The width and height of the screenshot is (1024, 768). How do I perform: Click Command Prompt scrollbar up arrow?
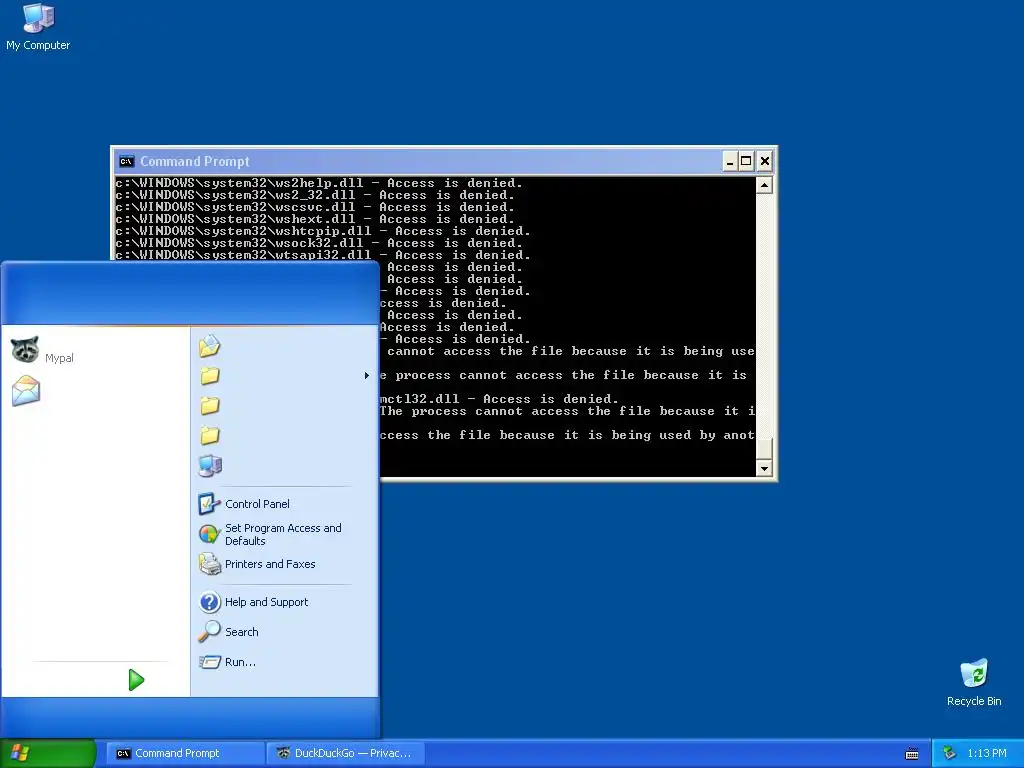[764, 185]
